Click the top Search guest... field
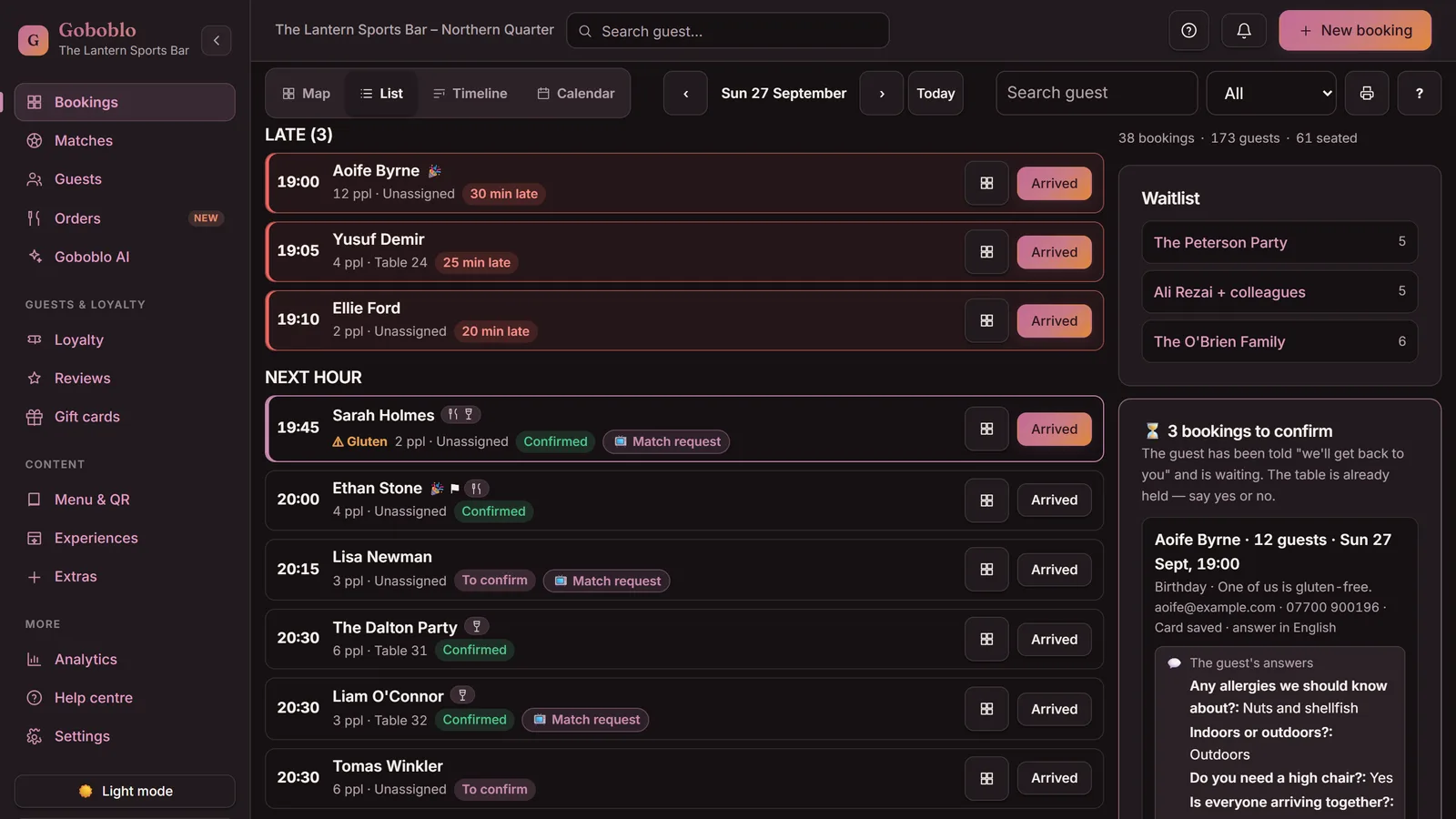This screenshot has height=819, width=1456. 728,31
